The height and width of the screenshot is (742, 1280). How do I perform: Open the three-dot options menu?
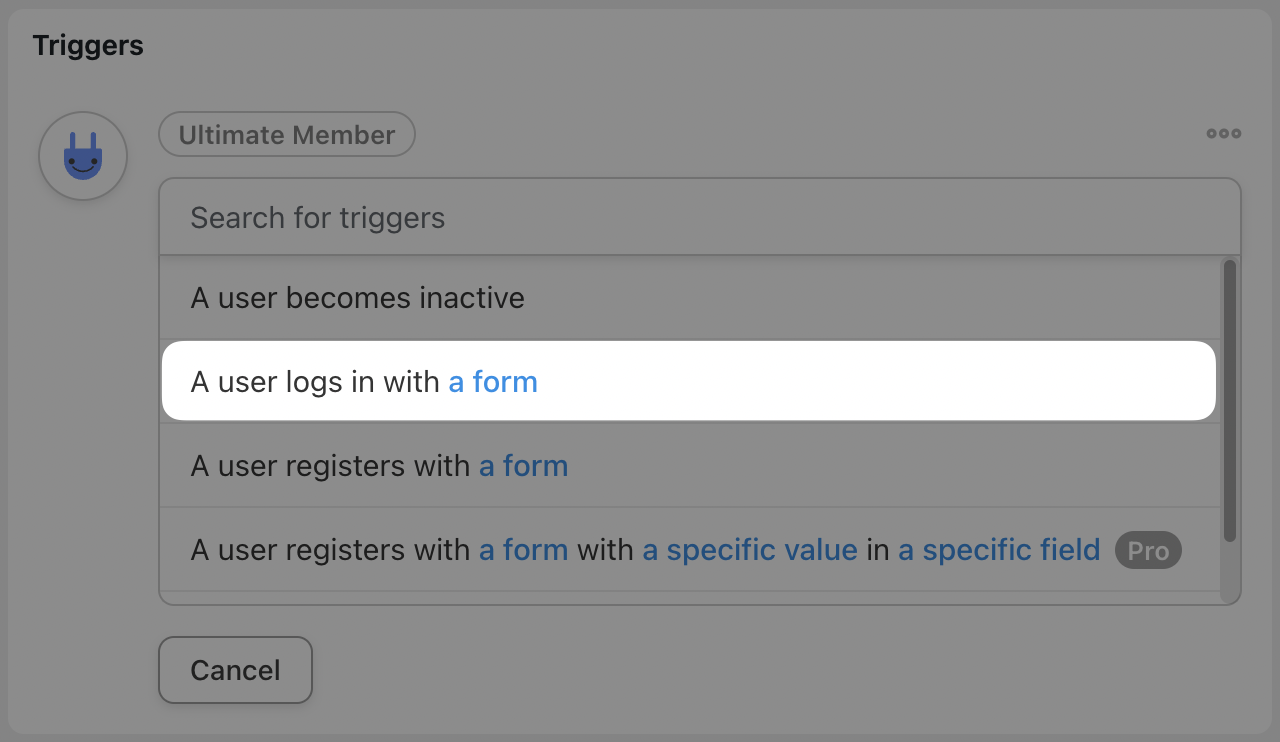[1223, 133]
